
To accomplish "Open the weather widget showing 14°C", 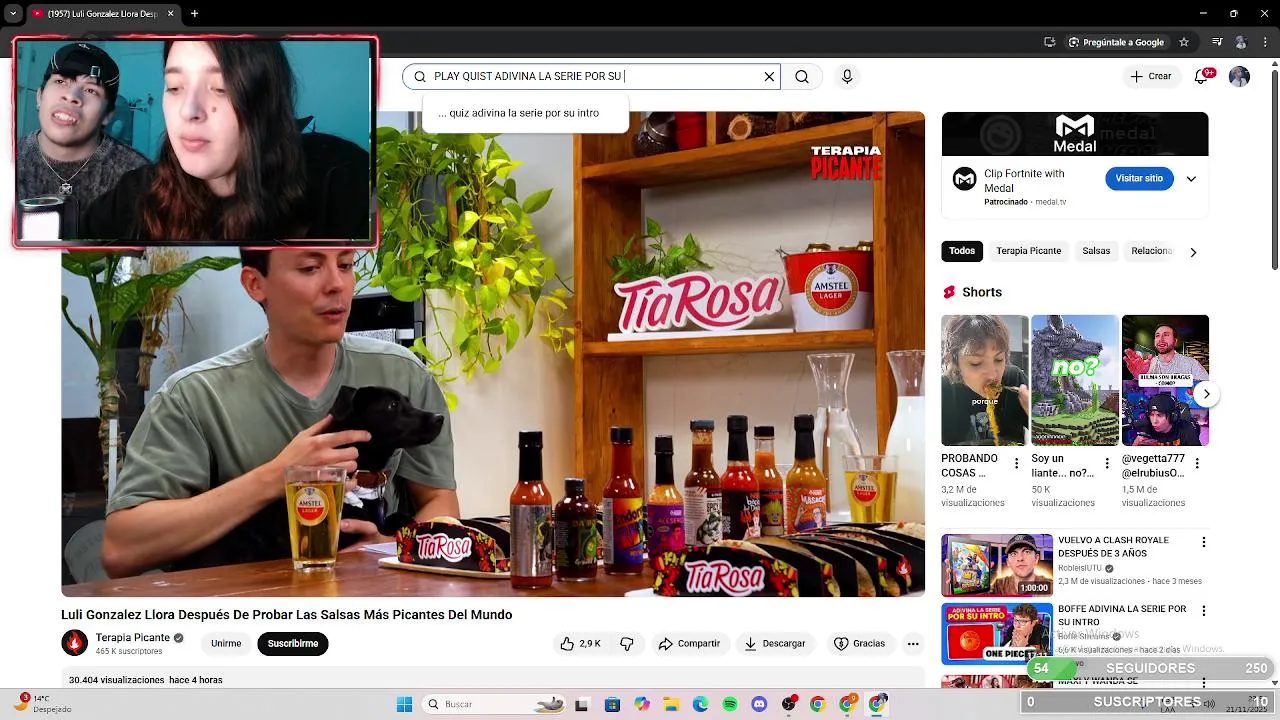I will click(x=42, y=704).
